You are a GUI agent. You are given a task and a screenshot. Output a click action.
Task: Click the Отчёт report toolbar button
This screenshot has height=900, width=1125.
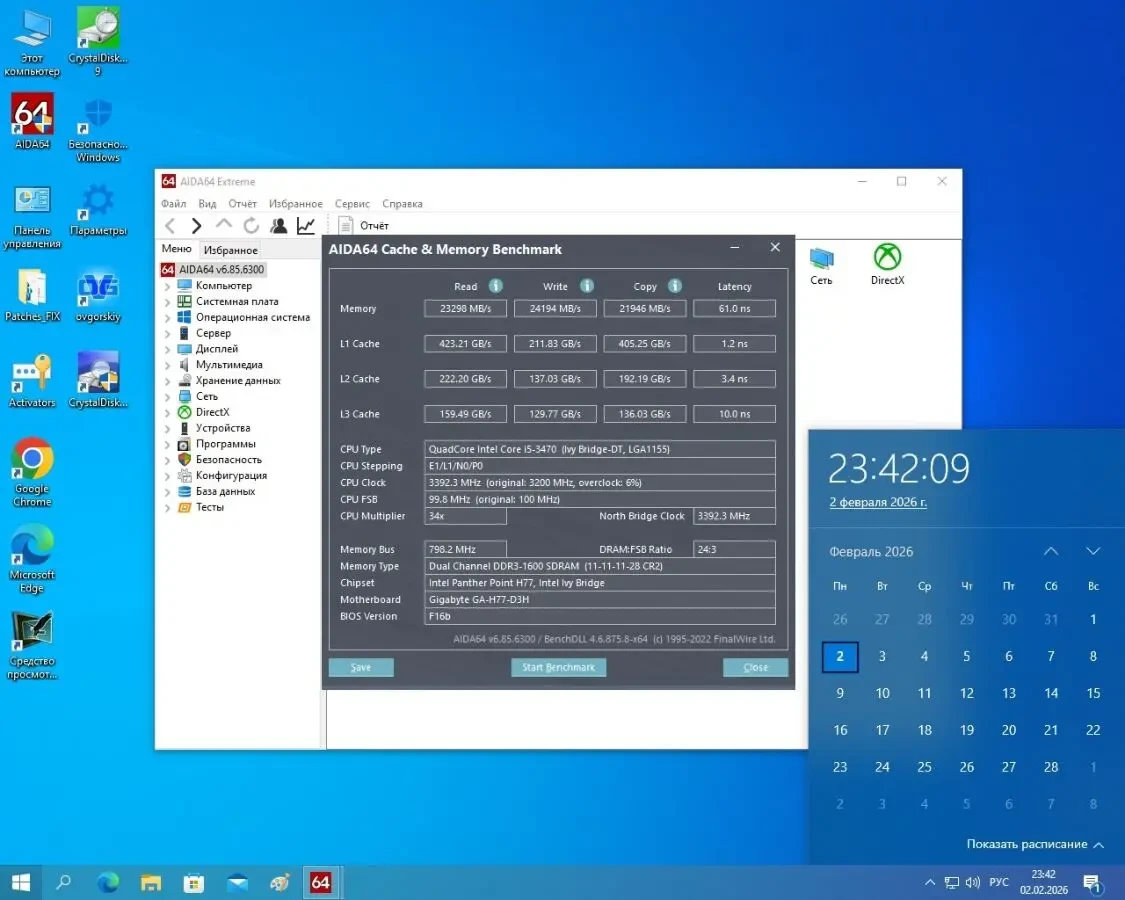(x=364, y=225)
